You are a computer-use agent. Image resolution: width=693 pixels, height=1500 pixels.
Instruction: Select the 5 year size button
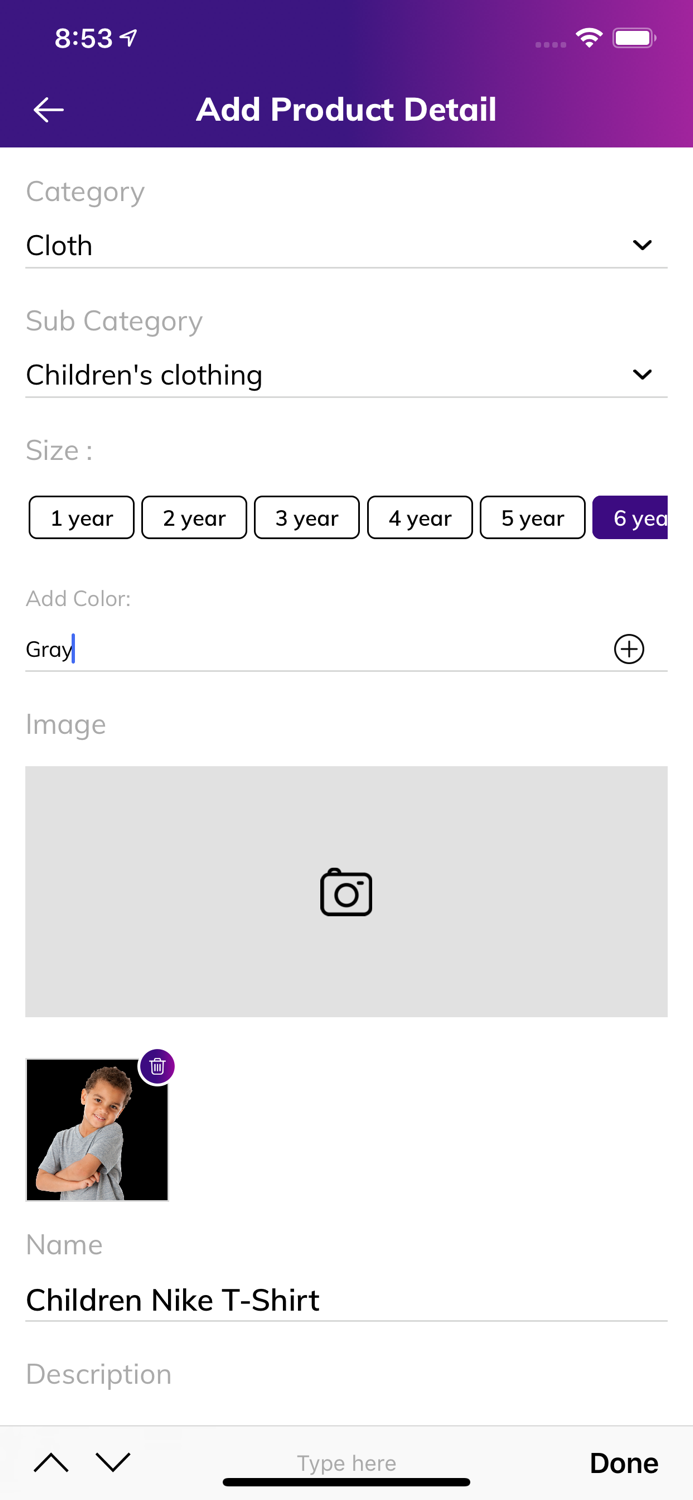click(x=533, y=518)
